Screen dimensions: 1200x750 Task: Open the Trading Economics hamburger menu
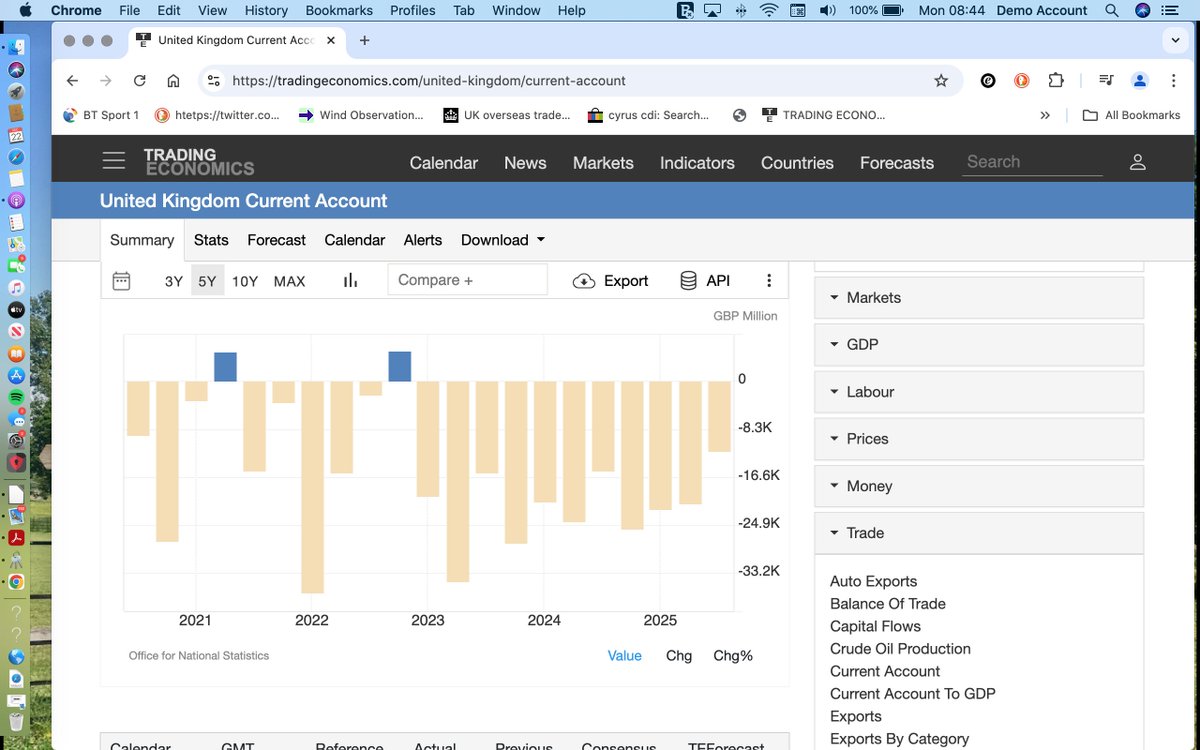point(114,161)
